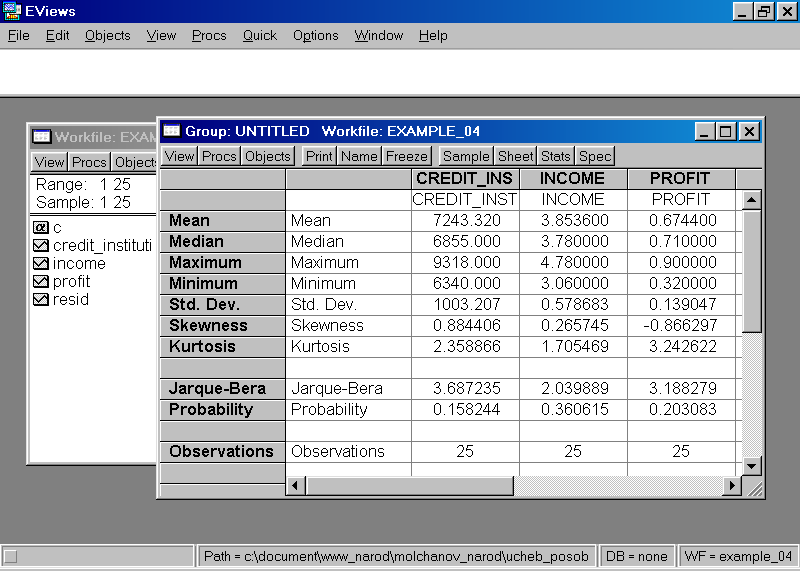Click the Sample: 1 25 text in Workfile
The image size is (800, 571).
(83, 202)
